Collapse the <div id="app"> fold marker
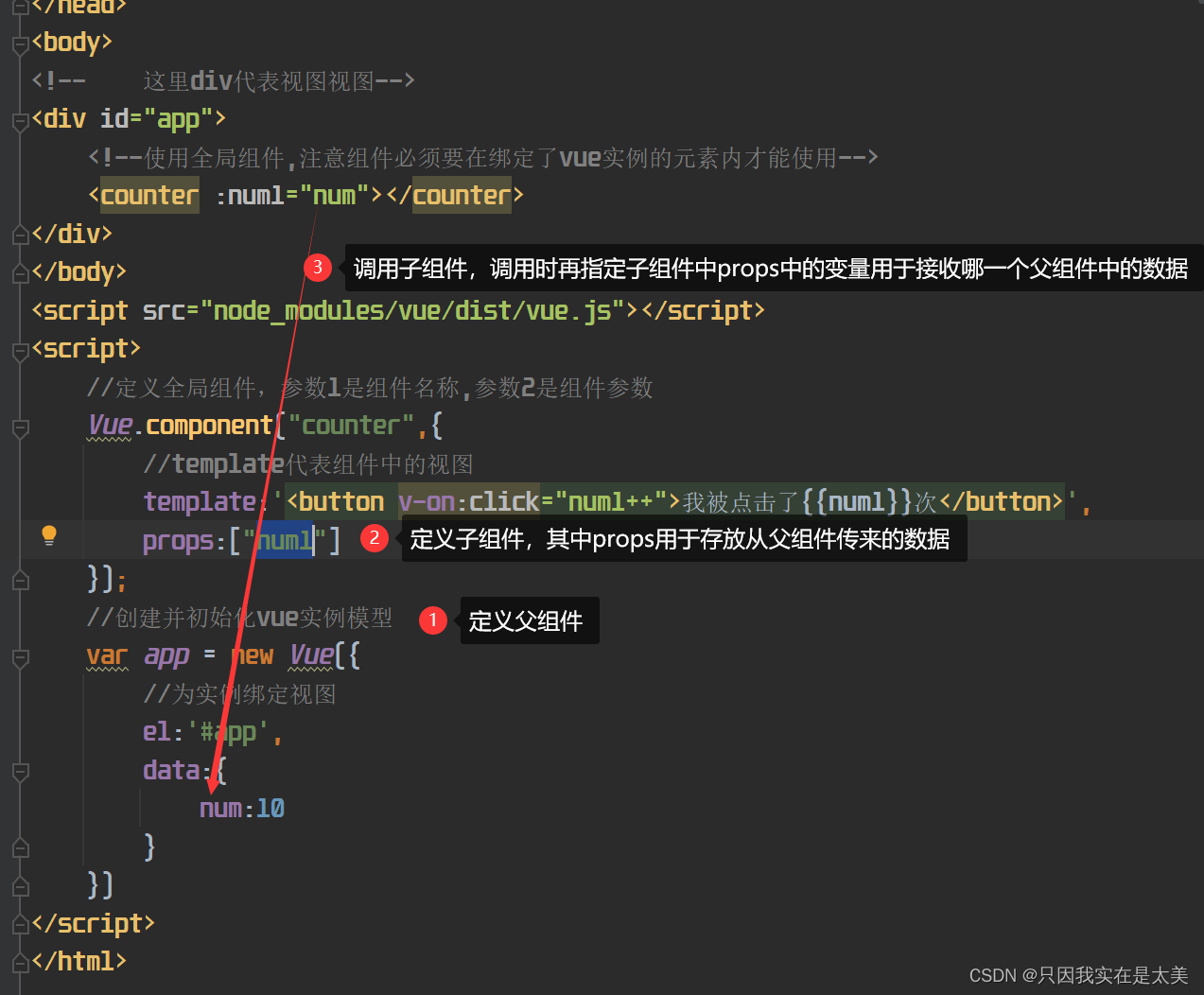 (20, 121)
